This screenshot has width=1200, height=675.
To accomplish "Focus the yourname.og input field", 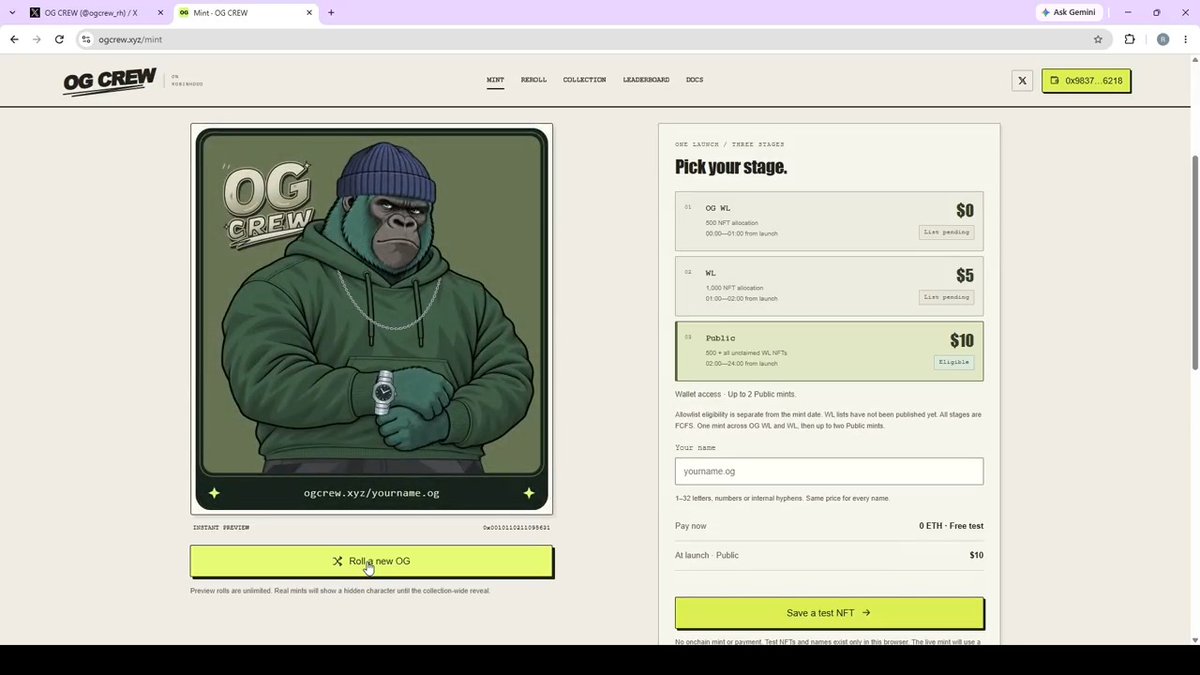I will (829, 471).
